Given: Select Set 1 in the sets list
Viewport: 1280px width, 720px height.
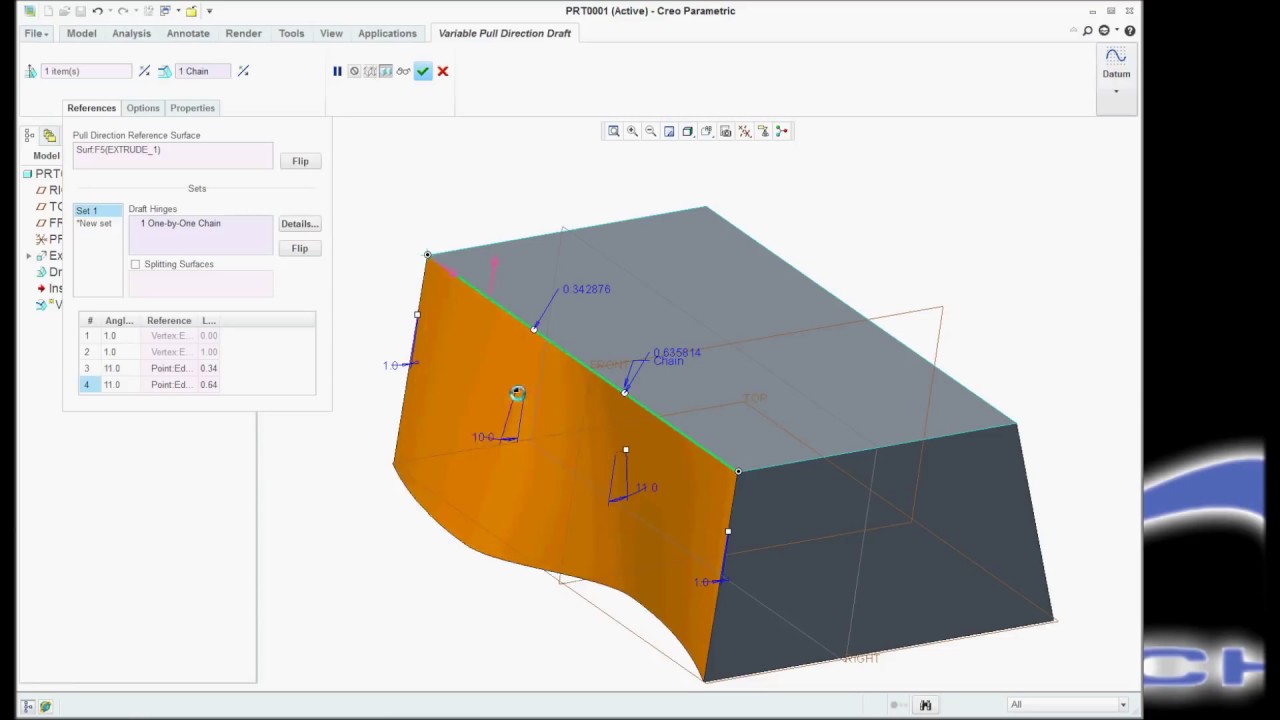Looking at the screenshot, I should pyautogui.click(x=98, y=211).
